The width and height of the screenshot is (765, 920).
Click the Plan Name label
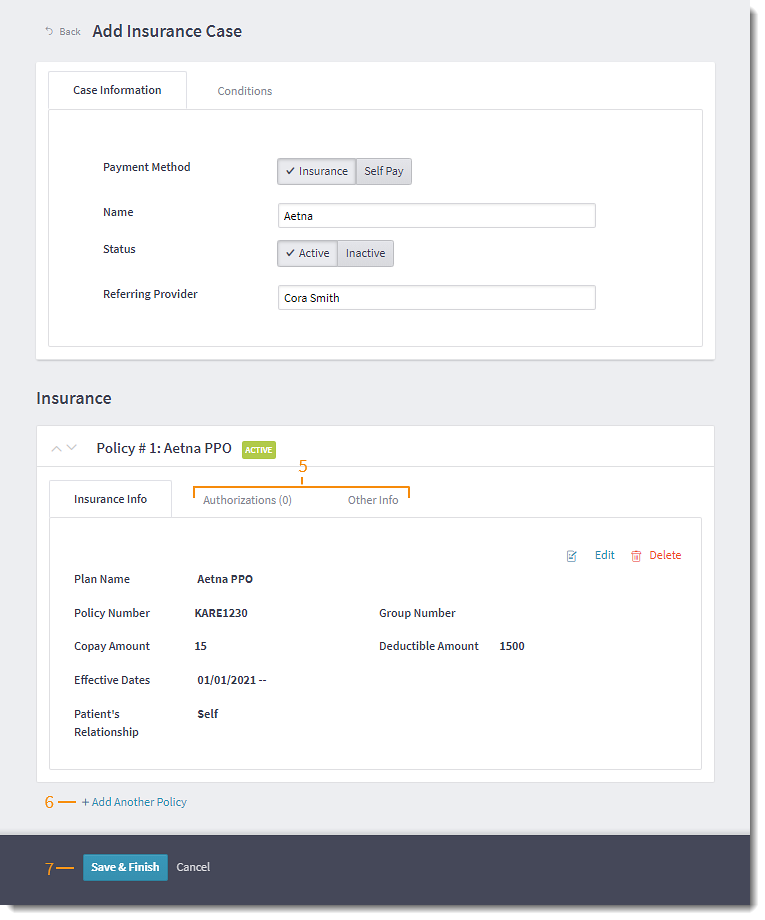tap(102, 580)
